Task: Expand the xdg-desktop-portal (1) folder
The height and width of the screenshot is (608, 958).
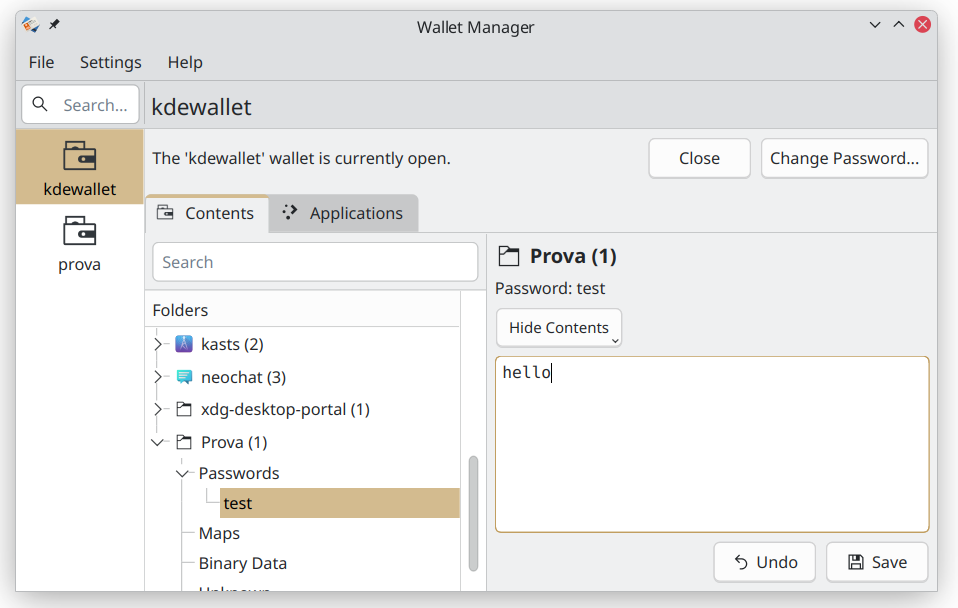Action: (158, 409)
